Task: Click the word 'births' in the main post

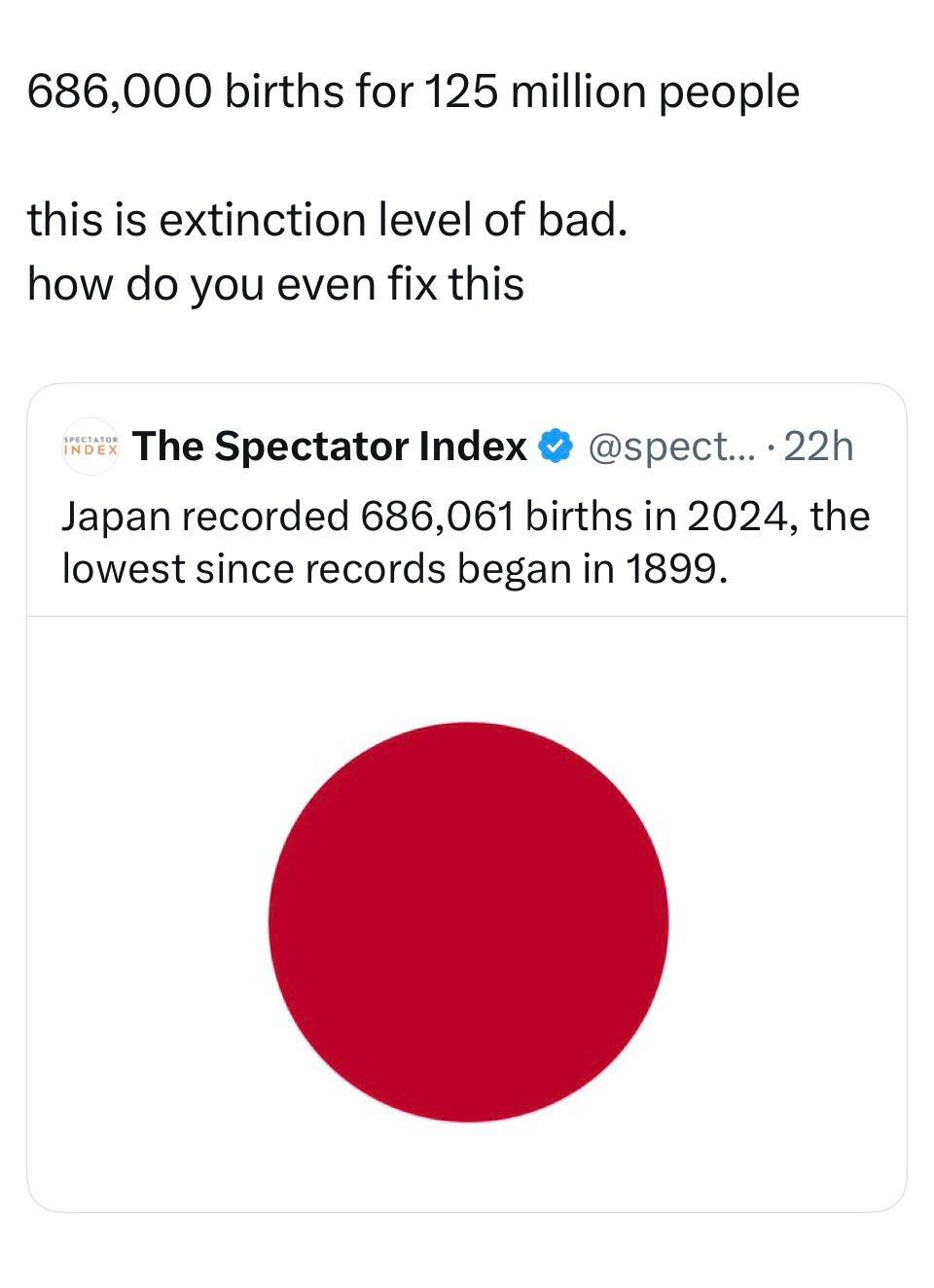Action: [284, 92]
